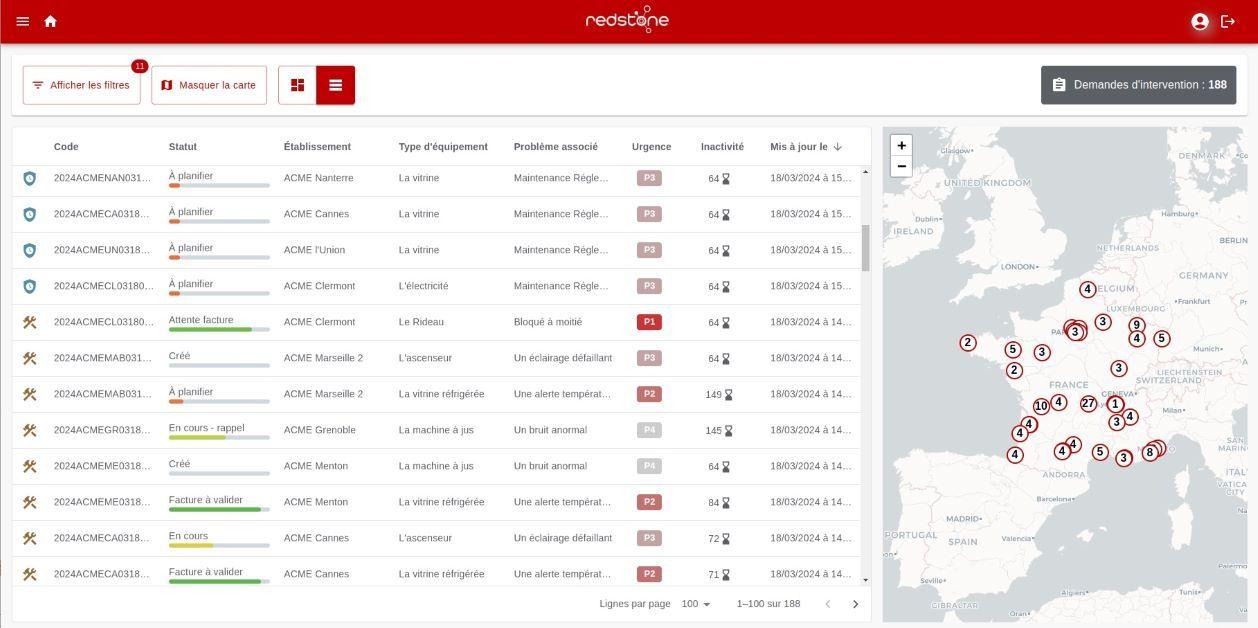Click the home icon in the top bar
1258x628 pixels.
point(49,20)
